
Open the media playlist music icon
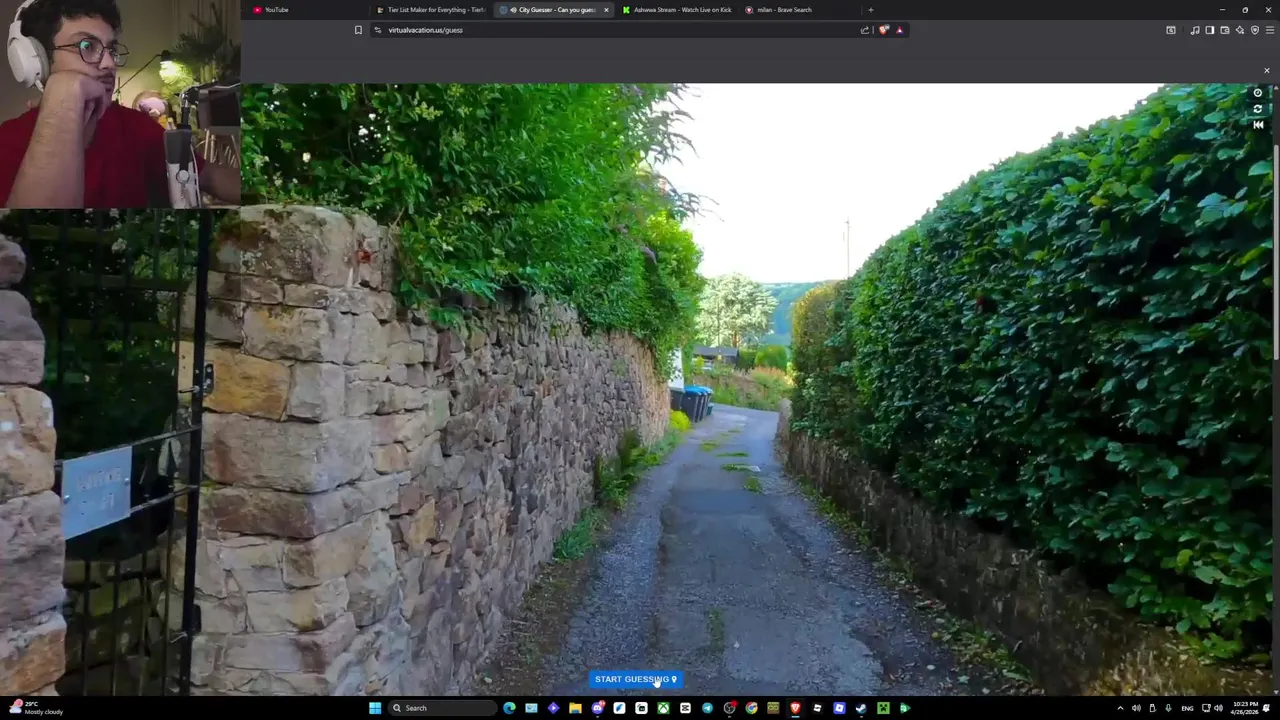[1195, 30]
